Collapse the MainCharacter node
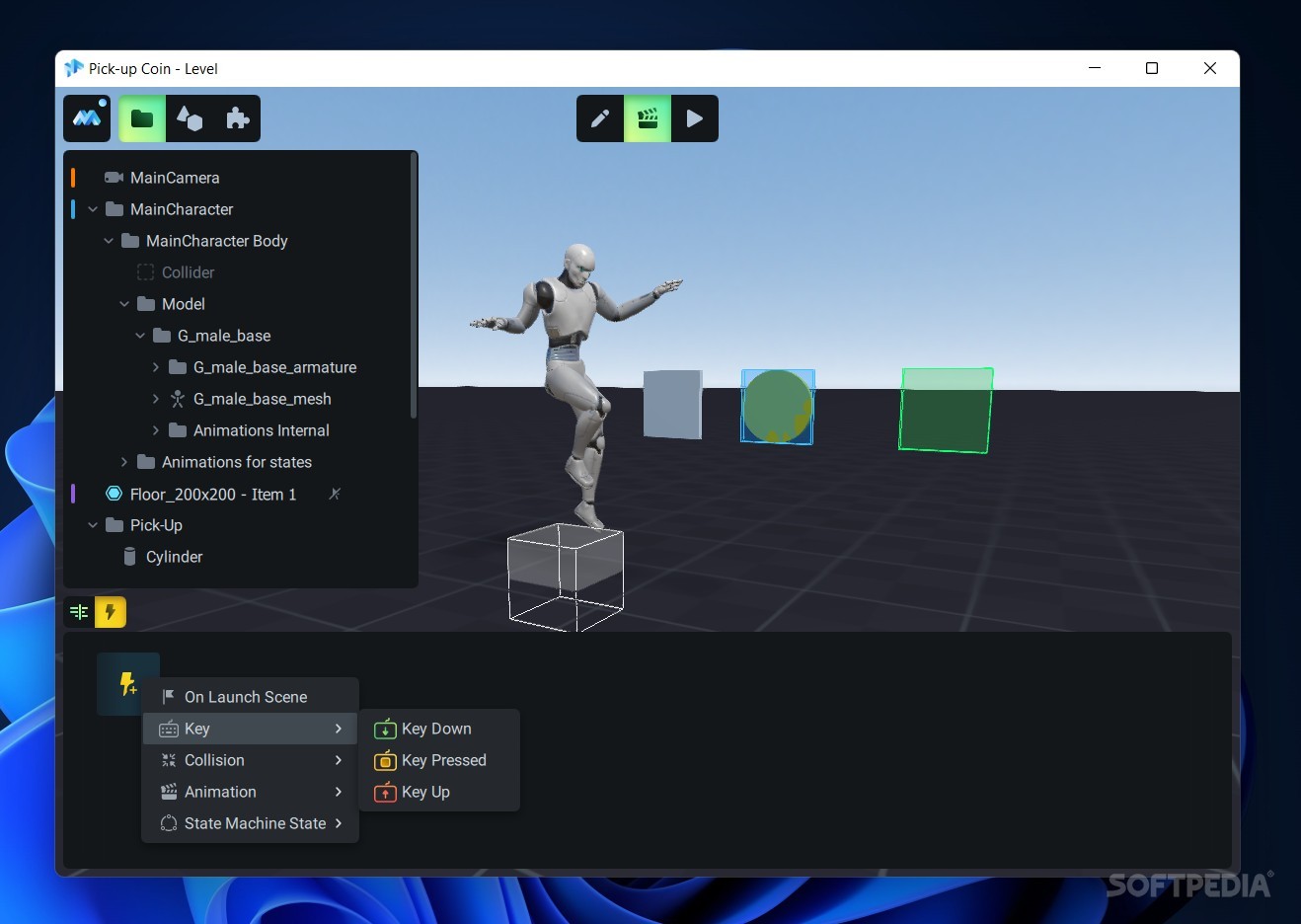 click(93, 209)
